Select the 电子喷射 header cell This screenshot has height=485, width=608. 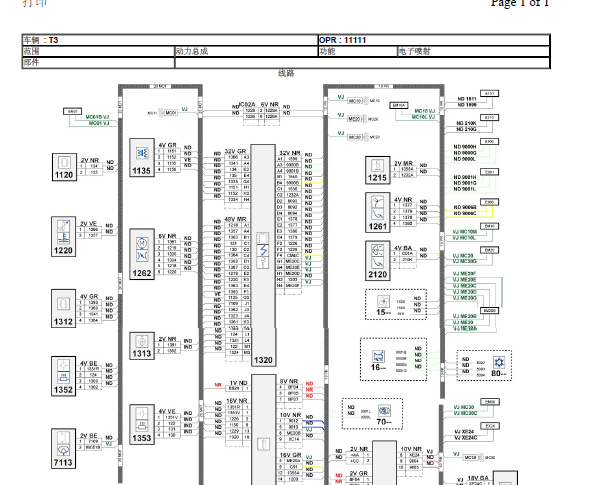[x=473, y=51]
